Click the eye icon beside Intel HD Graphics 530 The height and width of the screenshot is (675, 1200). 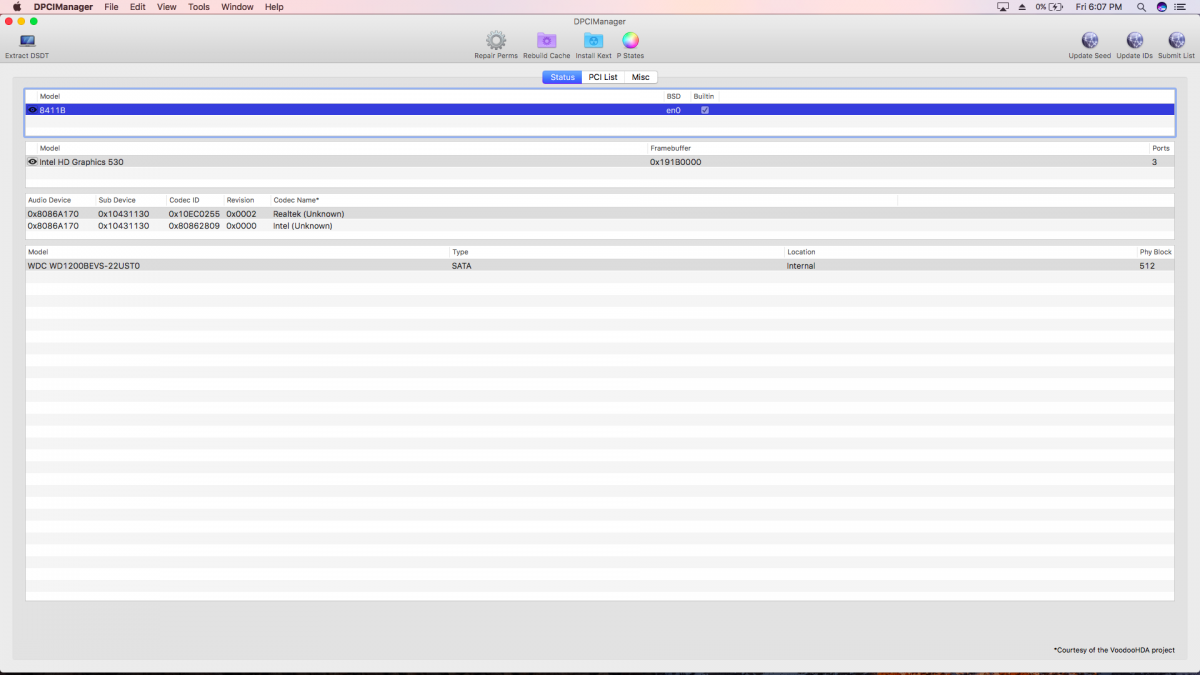(33, 162)
